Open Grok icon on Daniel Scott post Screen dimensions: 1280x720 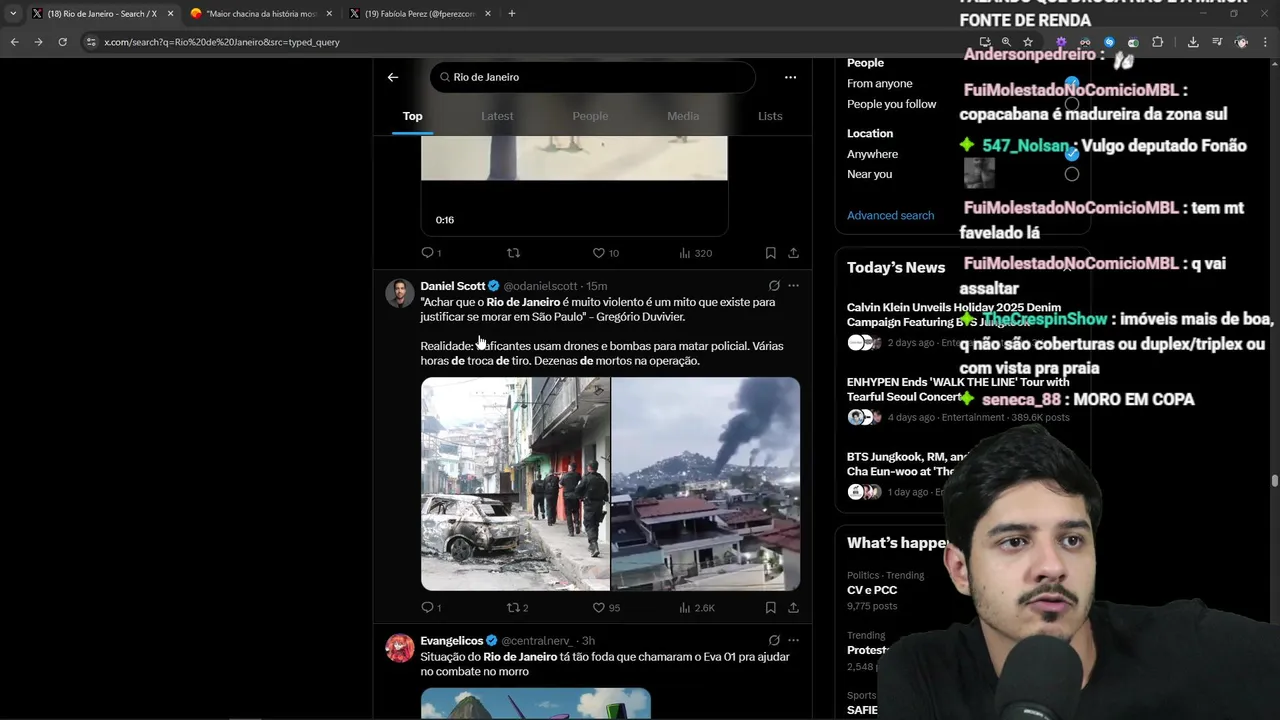[x=774, y=286]
